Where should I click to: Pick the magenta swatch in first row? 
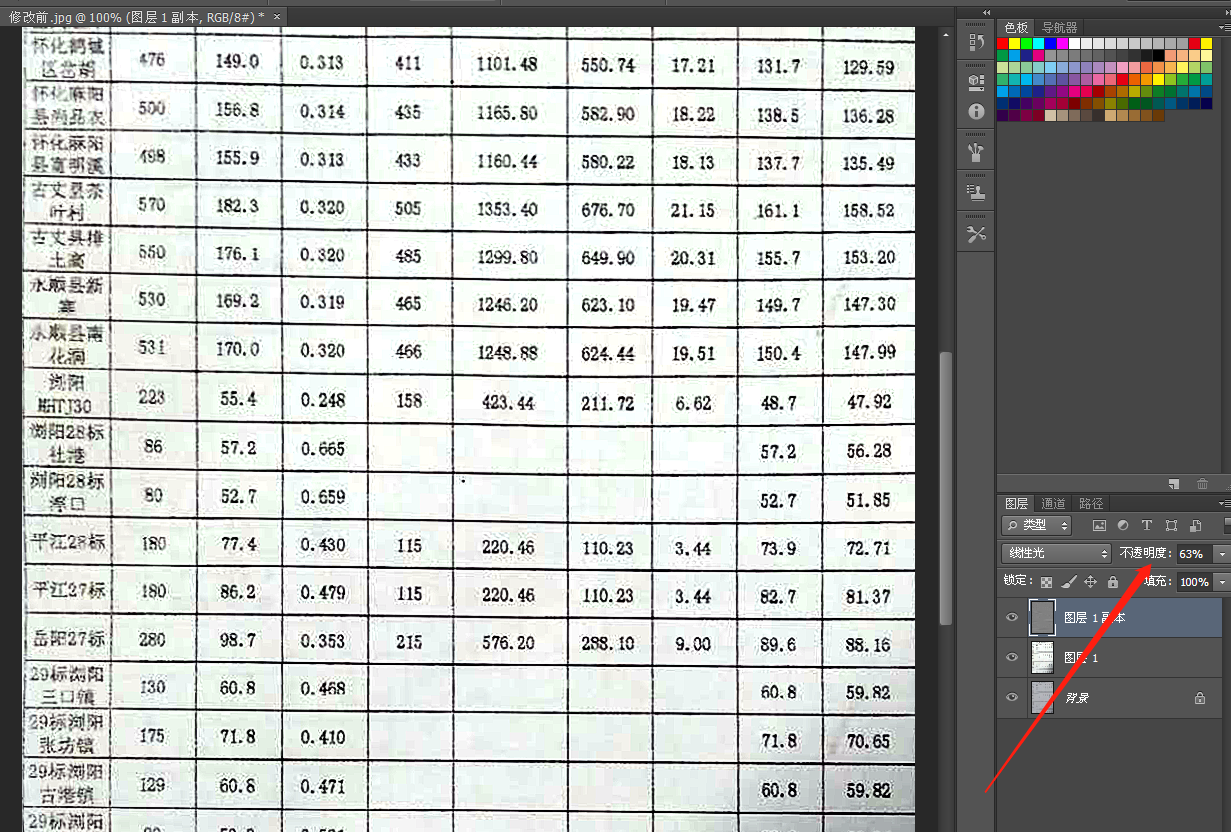1064,43
